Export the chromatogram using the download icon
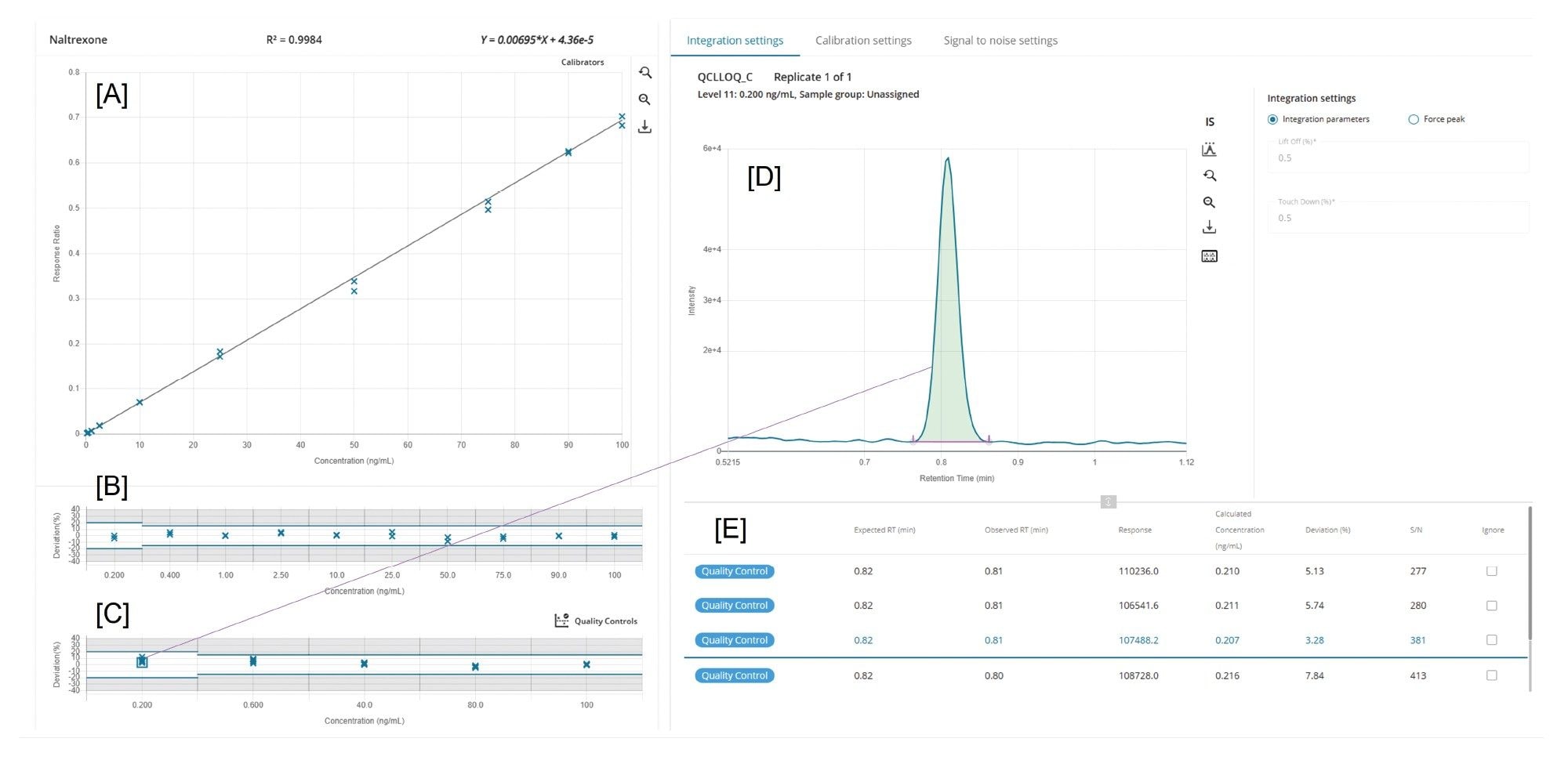Viewport: 1568px width, 760px height. [x=1210, y=227]
